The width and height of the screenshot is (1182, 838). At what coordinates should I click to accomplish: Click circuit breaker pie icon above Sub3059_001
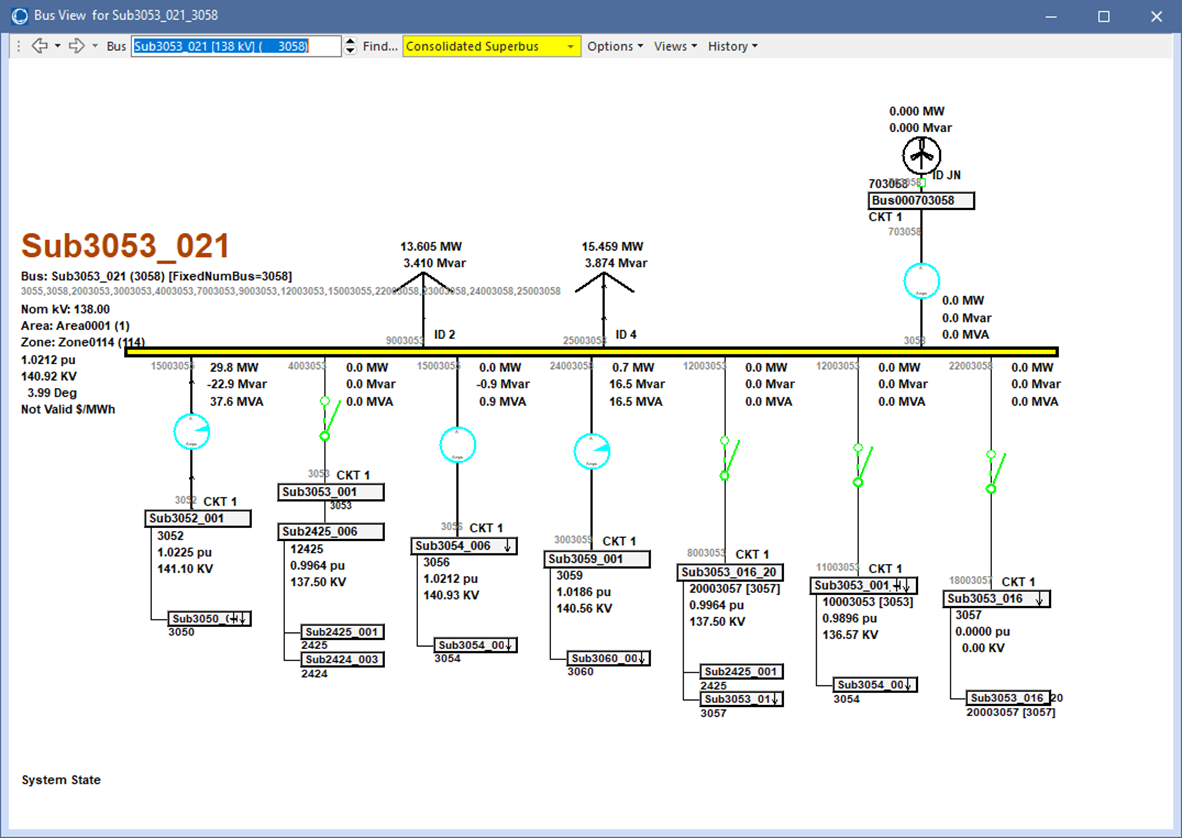tap(591, 451)
